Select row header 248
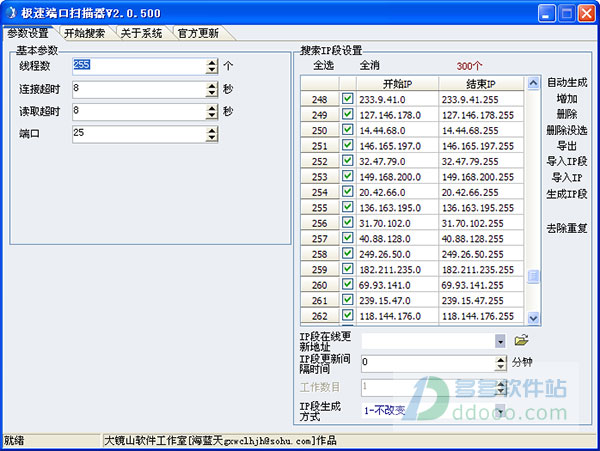 (x=320, y=99)
